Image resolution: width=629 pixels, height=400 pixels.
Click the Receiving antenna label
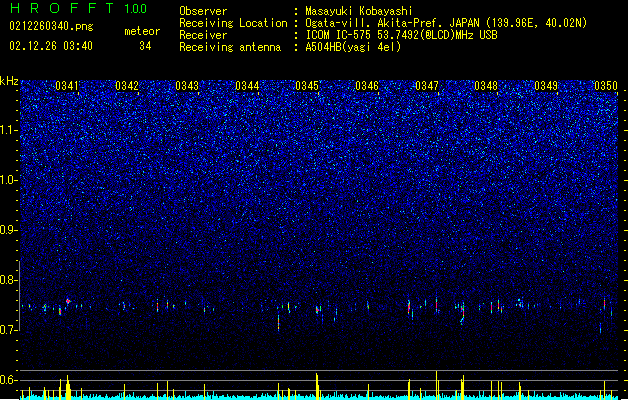click(x=230, y=47)
